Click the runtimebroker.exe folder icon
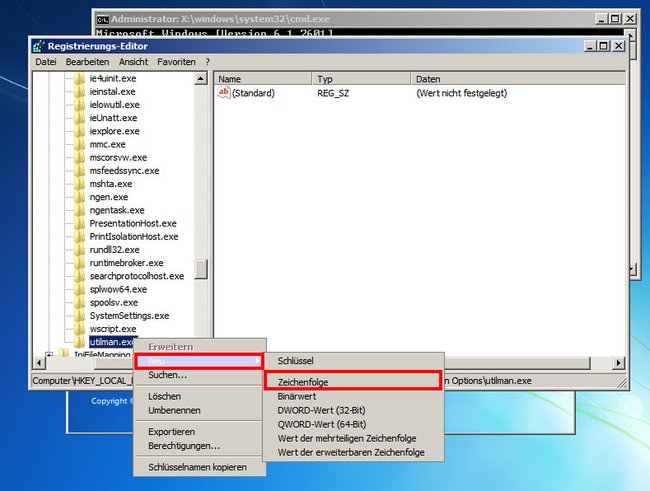Screen dimensions: 650x491 (x=80, y=263)
